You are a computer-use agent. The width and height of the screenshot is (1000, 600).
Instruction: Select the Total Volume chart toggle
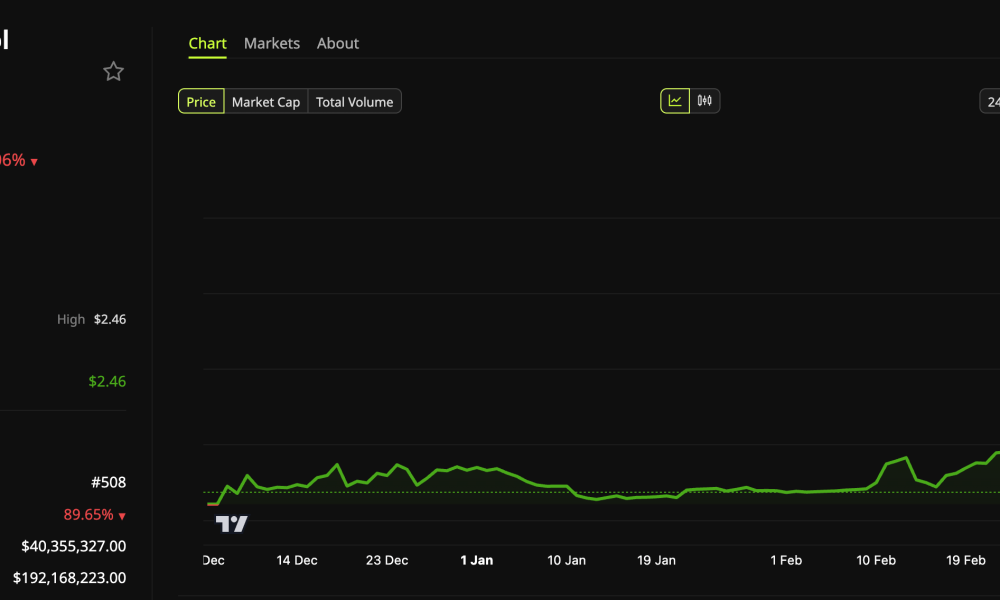354,102
